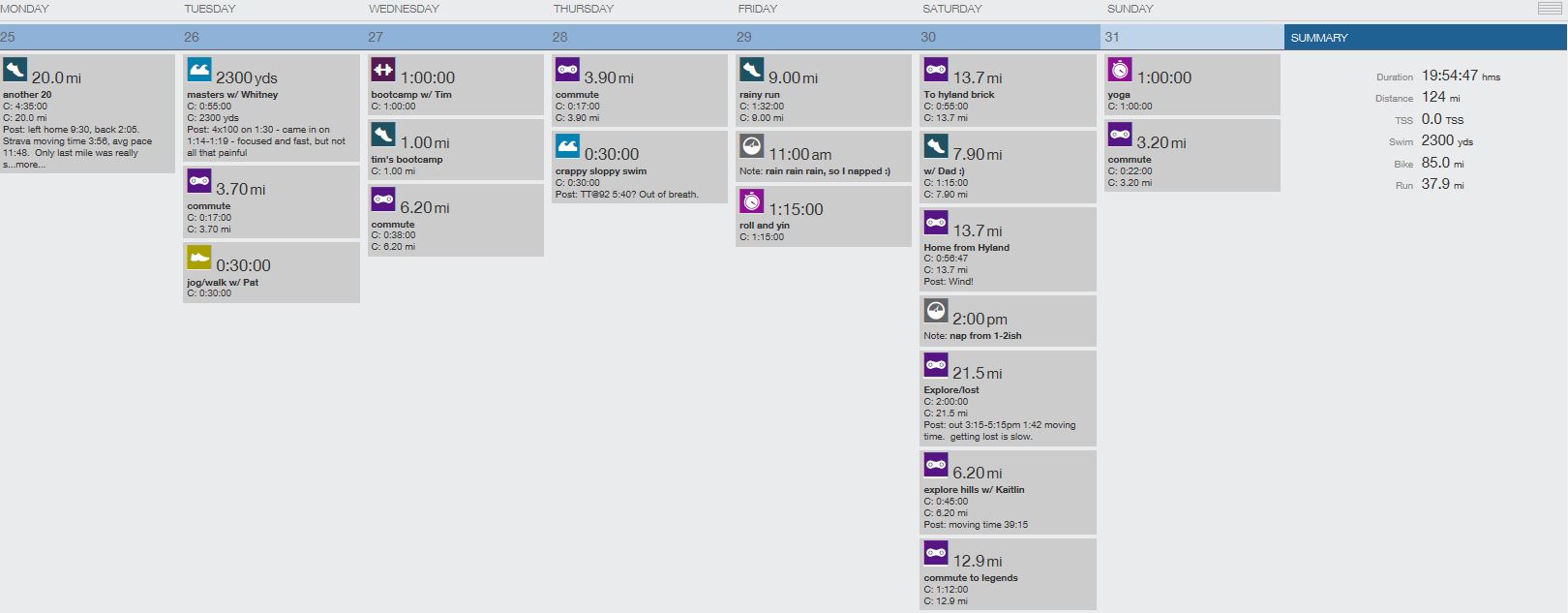Click the swim icon on crappy sloppy swim
The height and width of the screenshot is (613, 1568).
coord(567,146)
